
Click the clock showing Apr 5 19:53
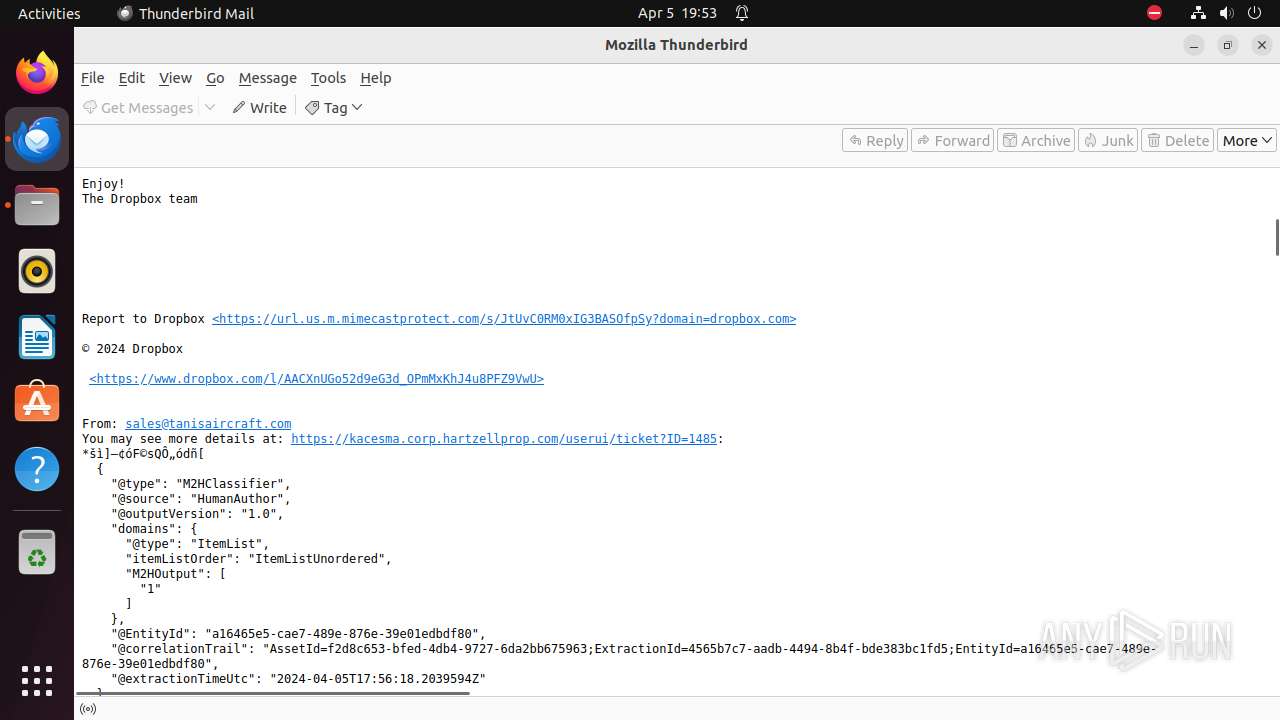pos(677,13)
